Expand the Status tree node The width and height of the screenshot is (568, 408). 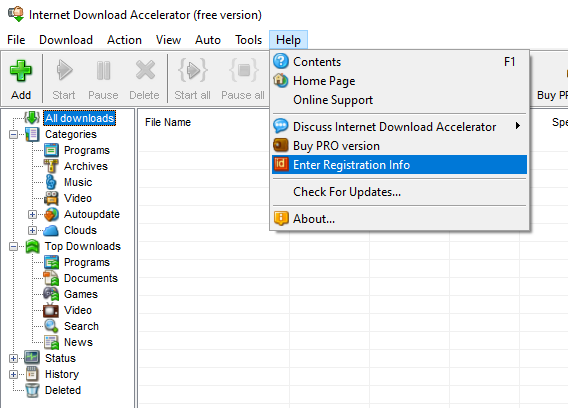[x=13, y=358]
